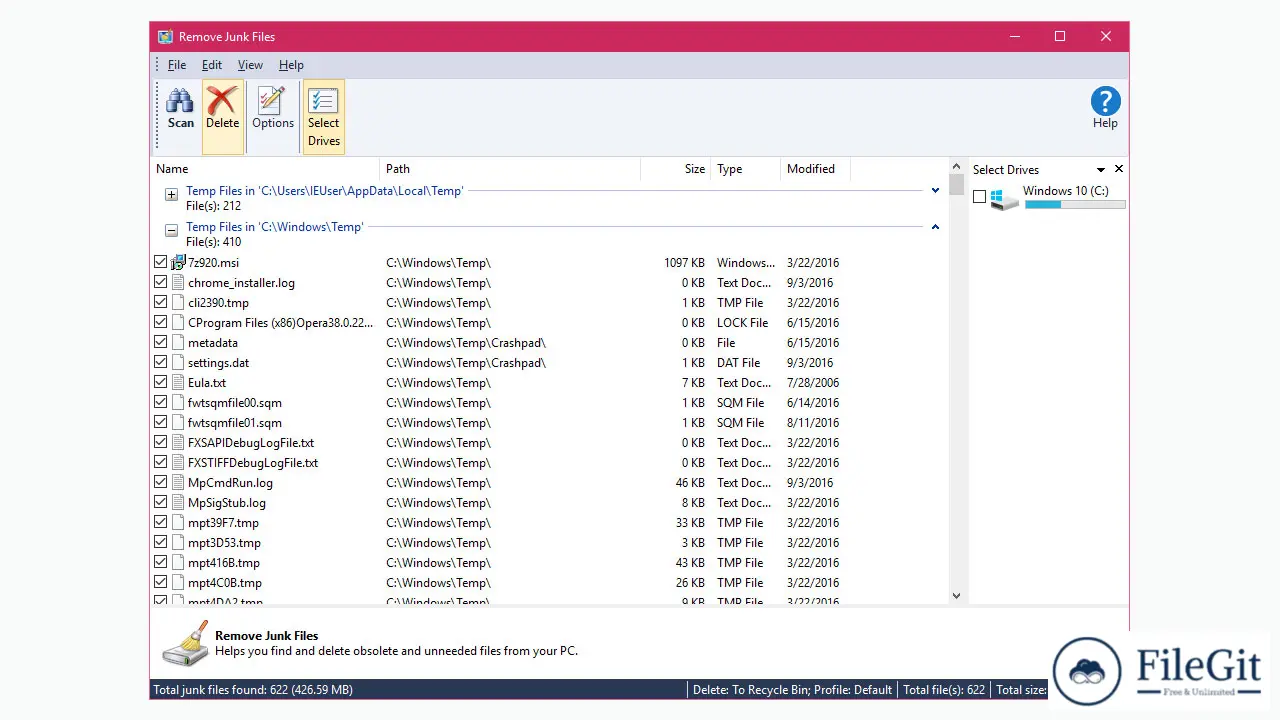1280x720 pixels.
Task: Click the FXSAPIDebugLogFile.txt file icon
Action: coord(178,442)
